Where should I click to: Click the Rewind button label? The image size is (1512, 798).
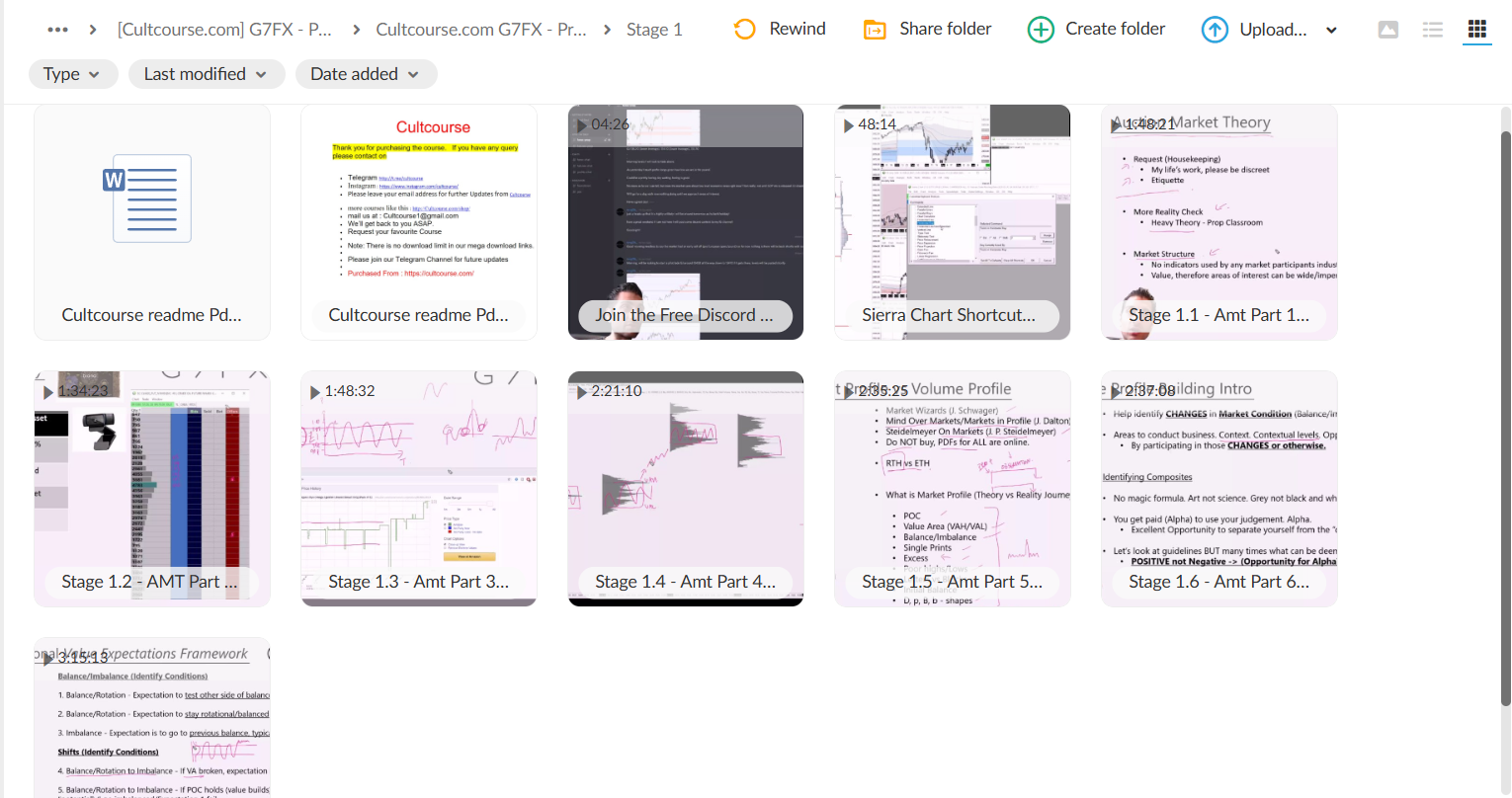point(798,29)
